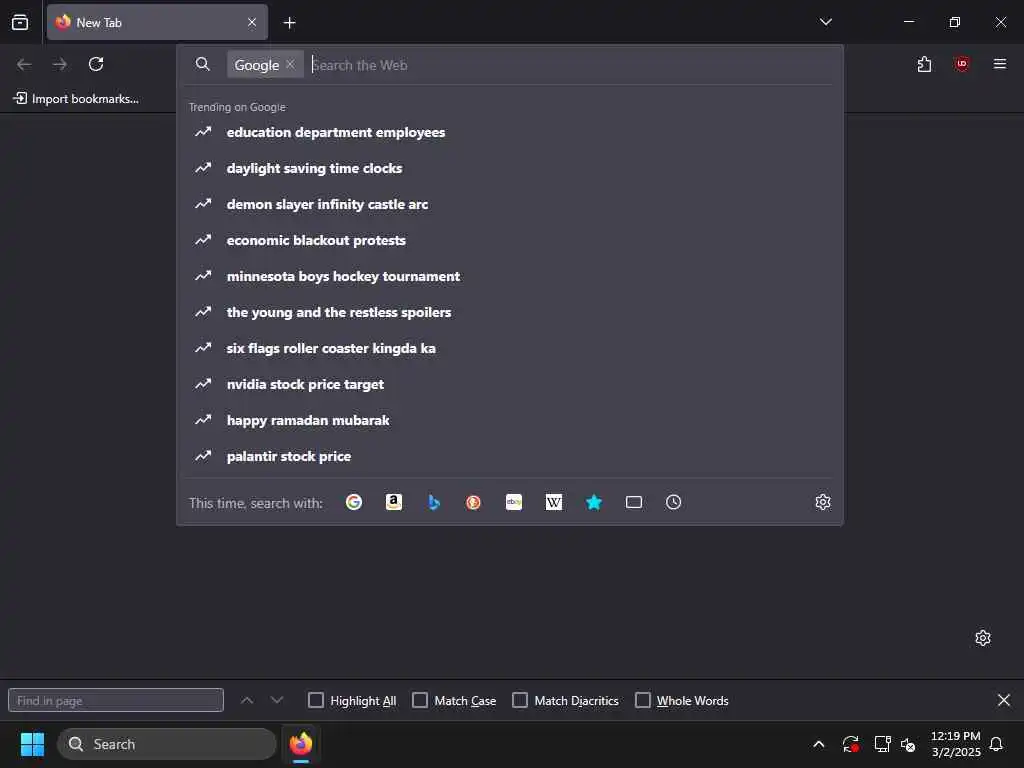Select suggestion daylight saving time clocks
This screenshot has height=768, width=1024.
[509, 168]
